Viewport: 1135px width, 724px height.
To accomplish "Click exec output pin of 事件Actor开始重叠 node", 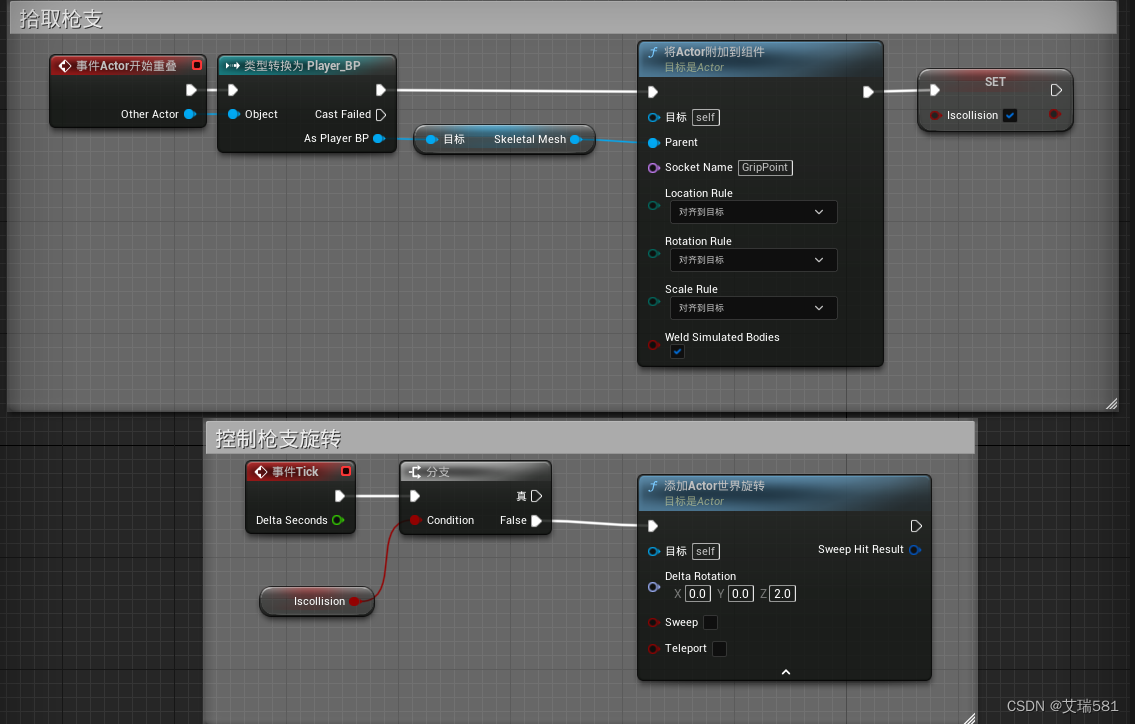I will point(191,90).
